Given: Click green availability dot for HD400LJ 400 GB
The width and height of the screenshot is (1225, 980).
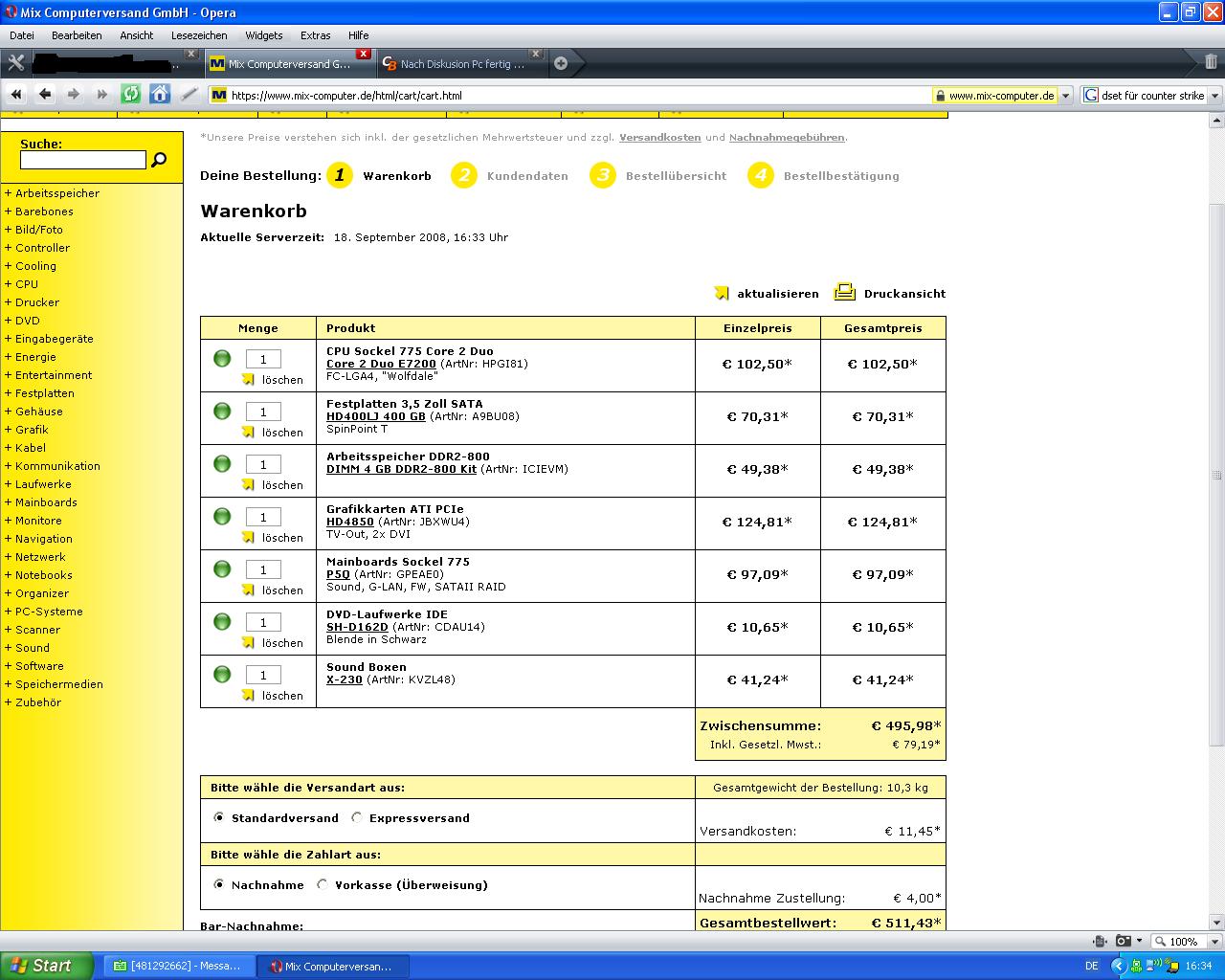Looking at the screenshot, I should pyautogui.click(x=222, y=411).
